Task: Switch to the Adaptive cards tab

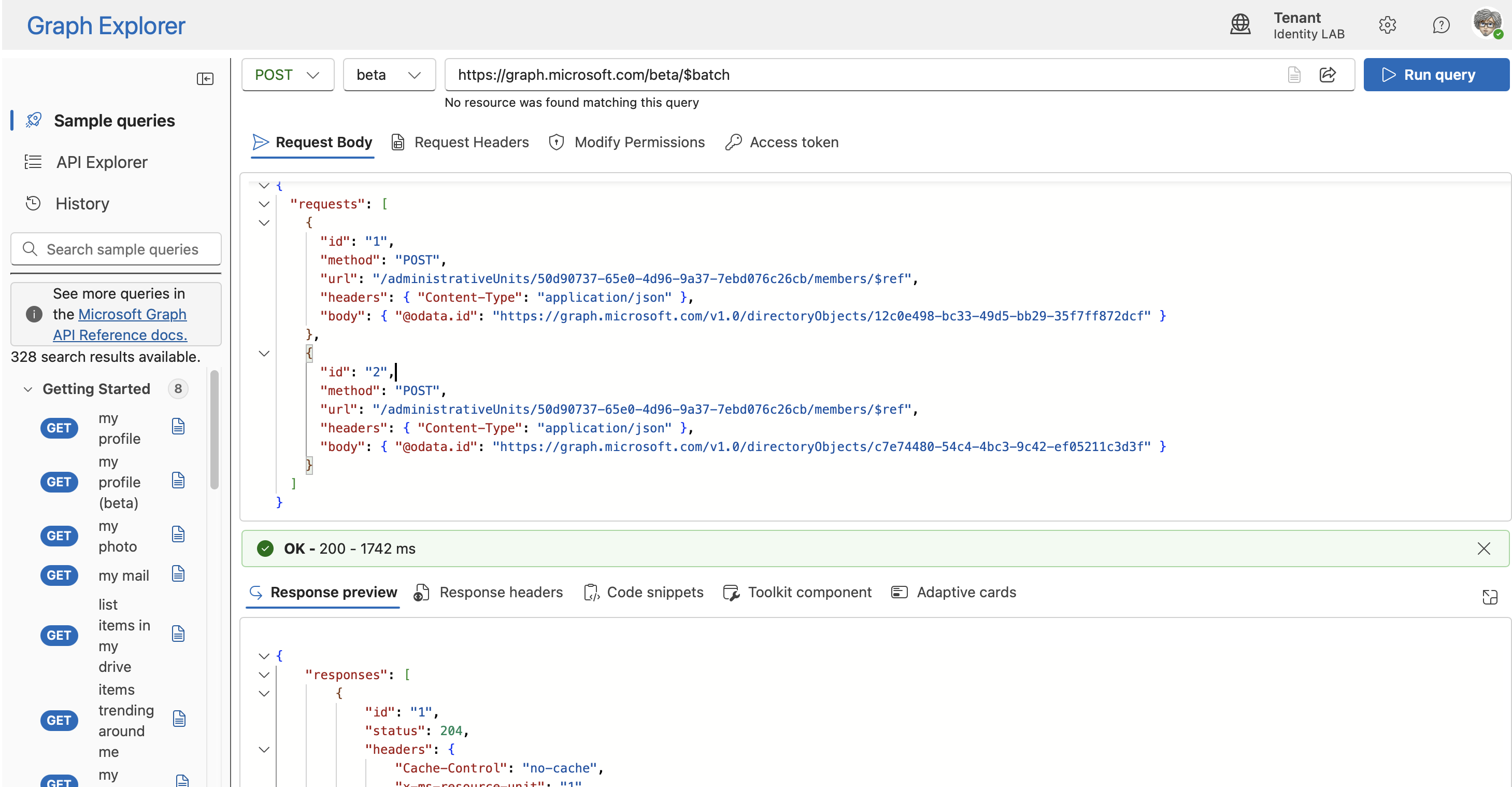Action: (954, 592)
